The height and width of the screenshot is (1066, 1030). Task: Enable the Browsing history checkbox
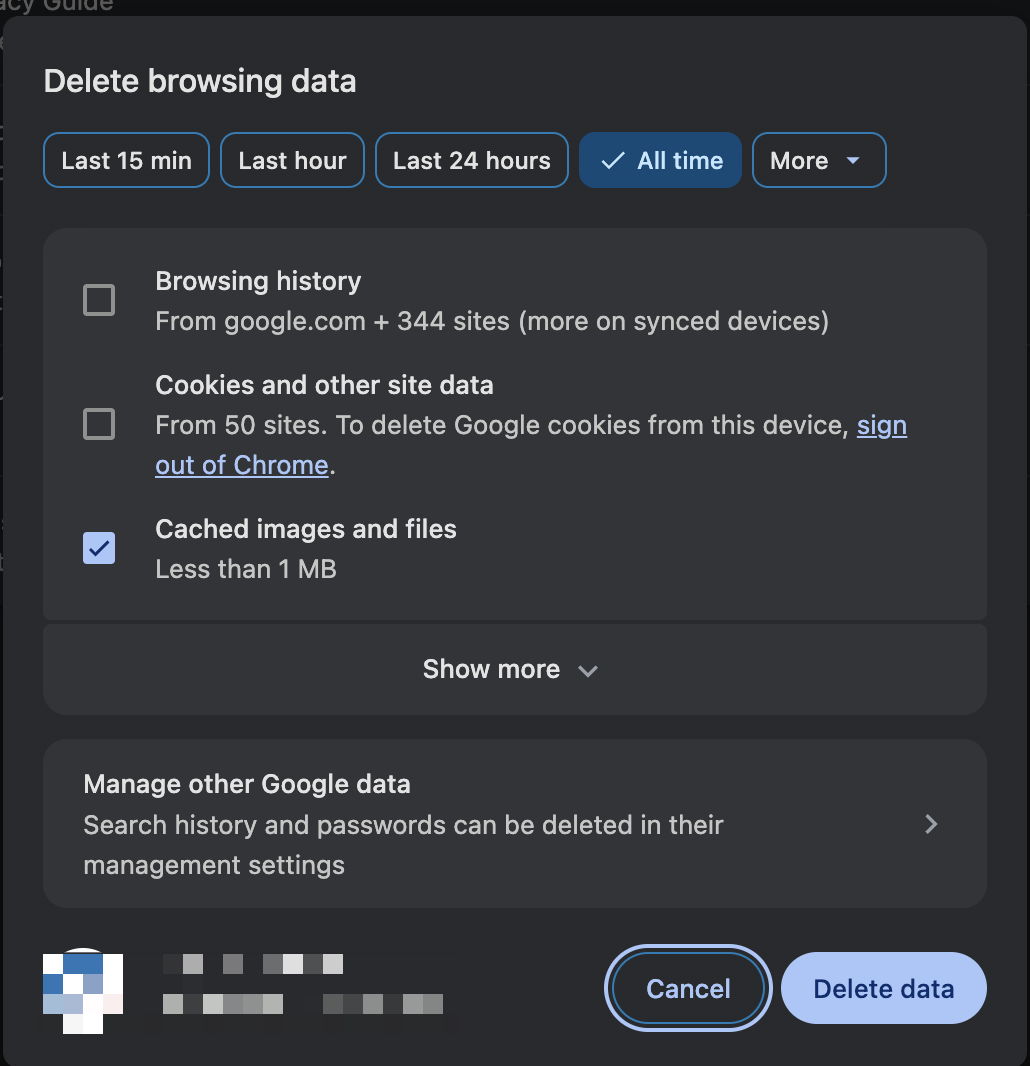coord(99,300)
